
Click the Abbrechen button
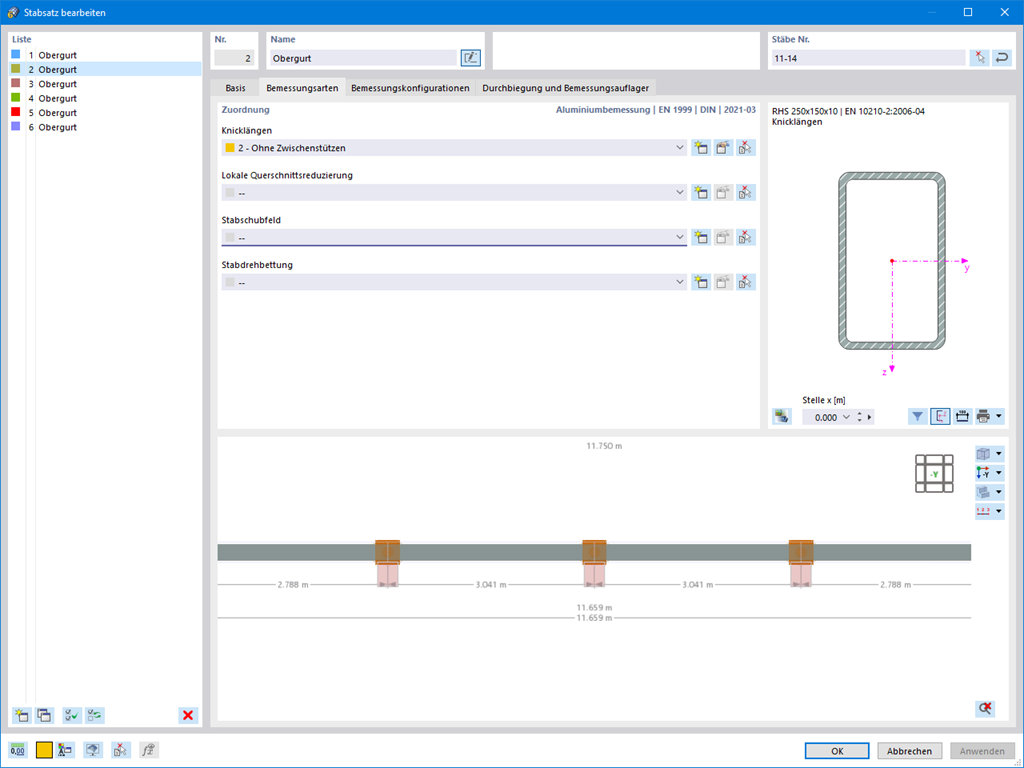tap(909, 751)
